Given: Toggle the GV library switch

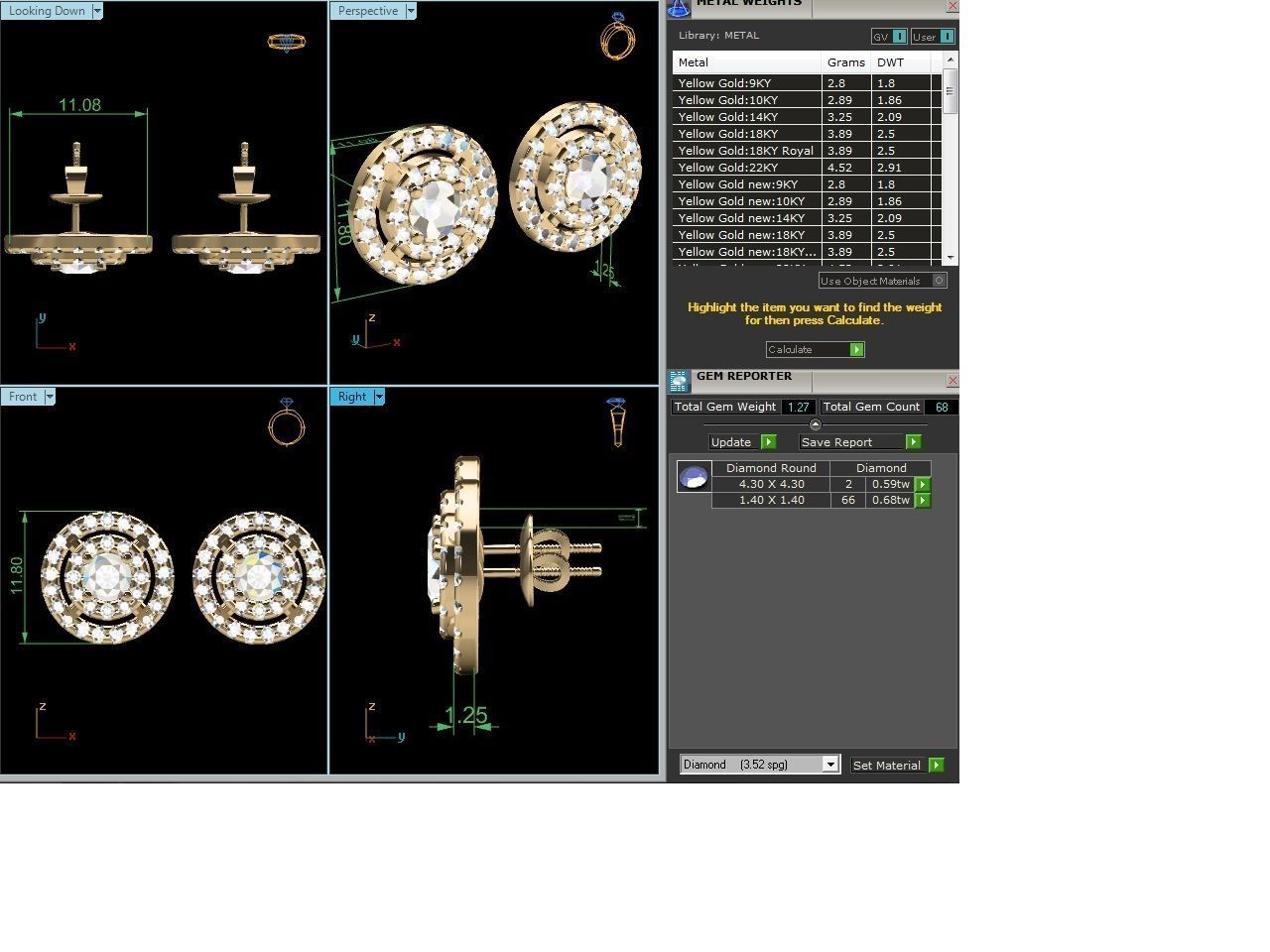Looking at the screenshot, I should click(x=899, y=37).
